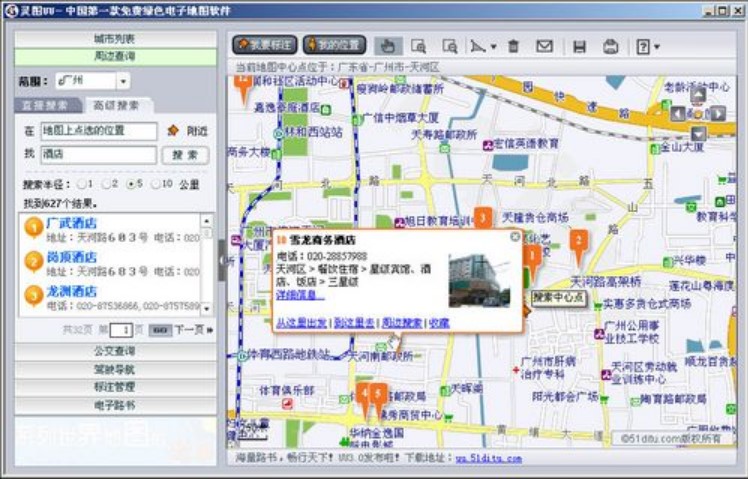Close the 雪龙商务酒店 info popup
Viewport: 748px width, 479px height.
click(x=515, y=237)
